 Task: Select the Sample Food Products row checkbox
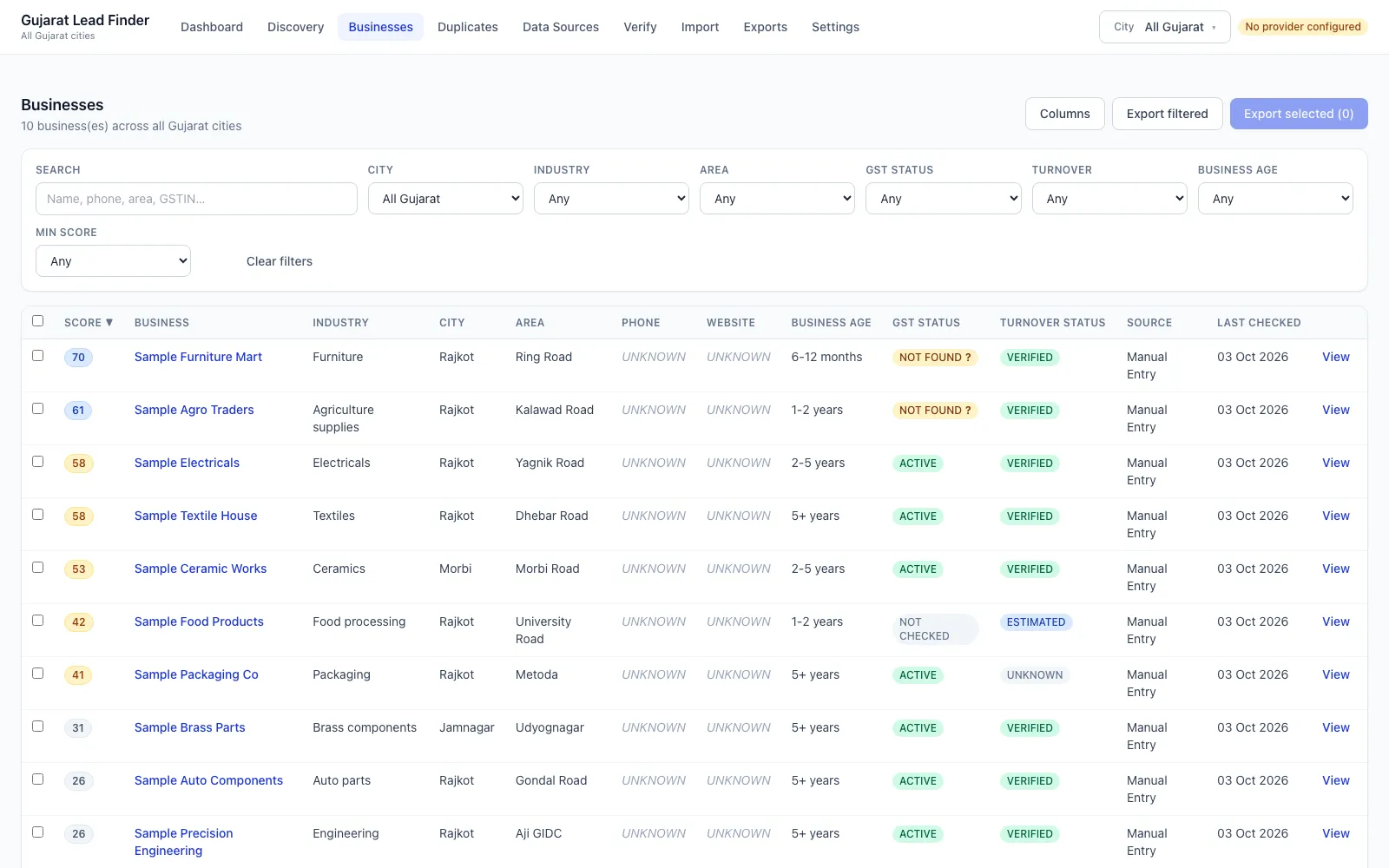click(37, 621)
